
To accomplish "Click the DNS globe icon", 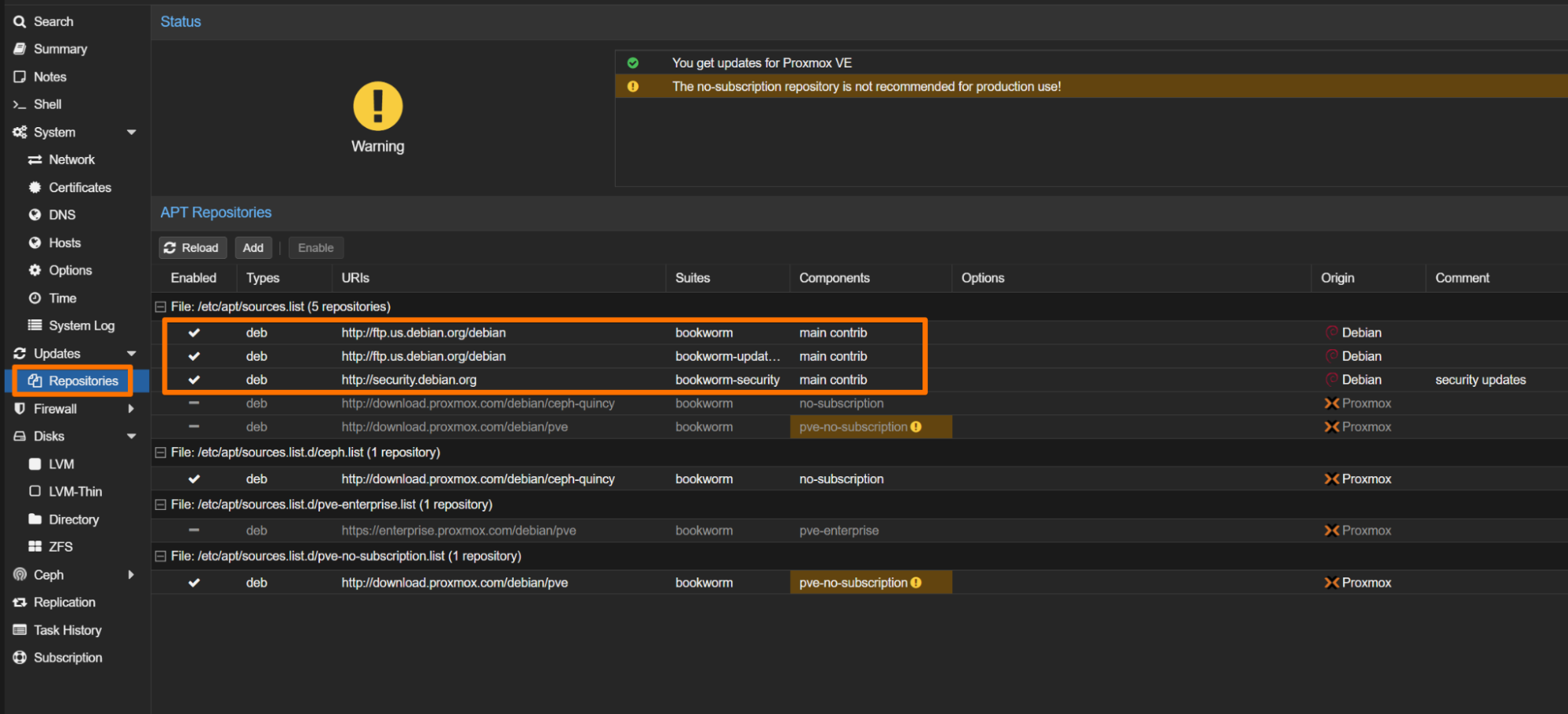I will (x=35, y=215).
